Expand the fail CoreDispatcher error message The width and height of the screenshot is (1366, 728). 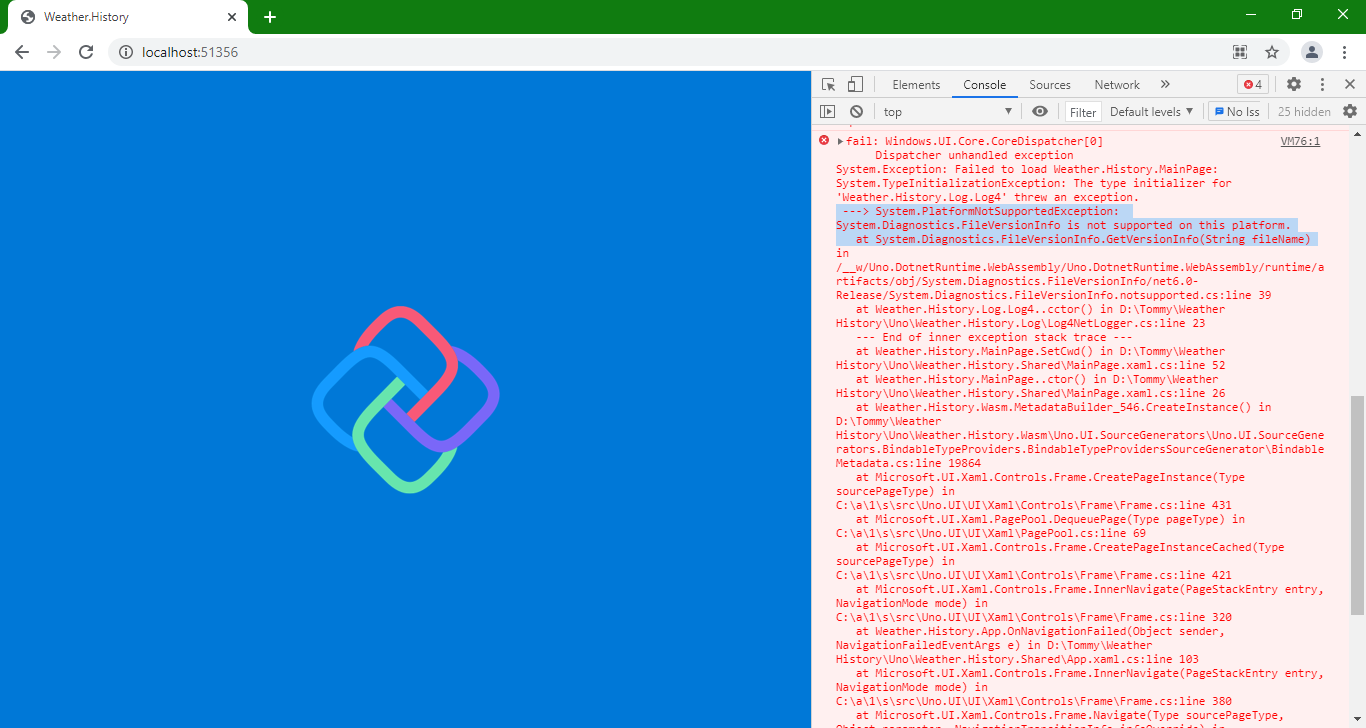click(x=838, y=140)
